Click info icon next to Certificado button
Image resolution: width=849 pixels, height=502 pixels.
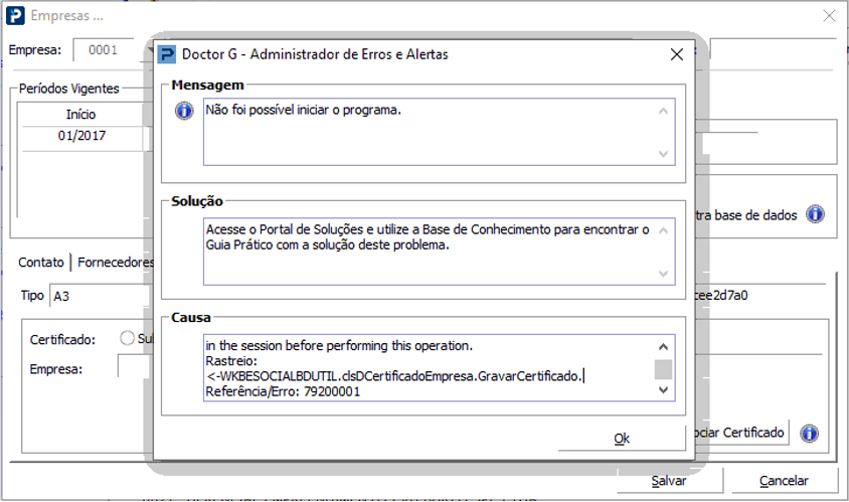click(809, 433)
